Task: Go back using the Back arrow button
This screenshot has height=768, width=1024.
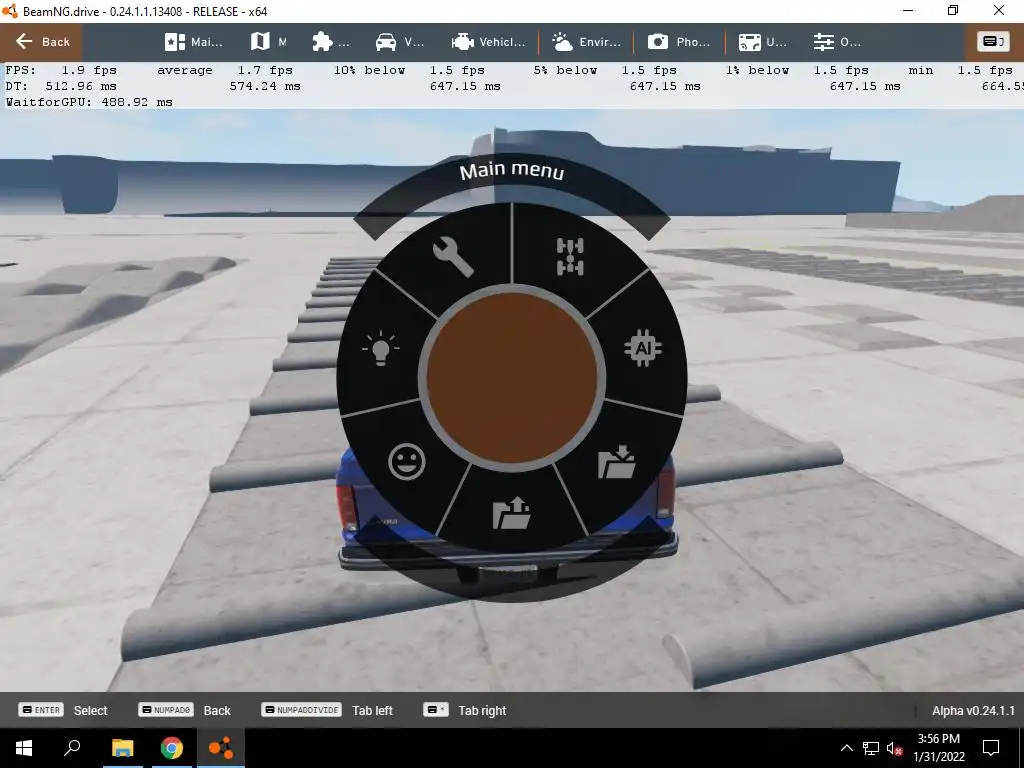Action: coord(42,42)
